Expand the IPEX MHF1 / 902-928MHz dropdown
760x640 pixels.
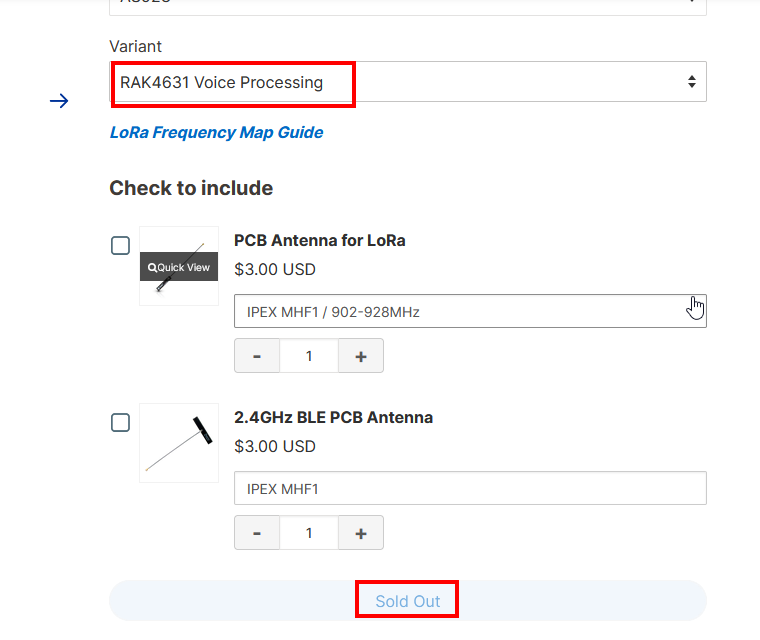coord(470,311)
